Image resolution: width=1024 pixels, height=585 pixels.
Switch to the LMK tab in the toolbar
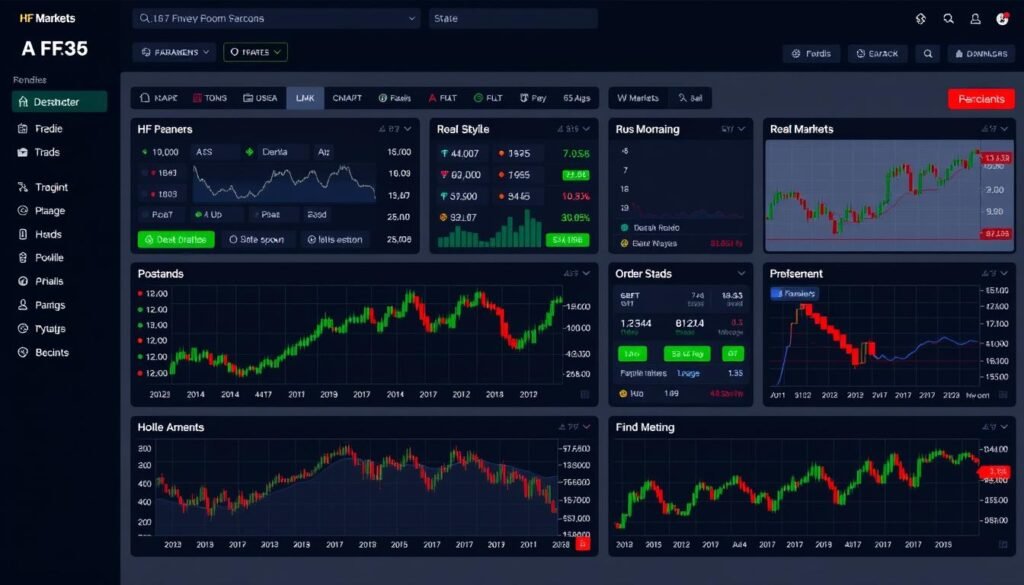click(x=304, y=97)
